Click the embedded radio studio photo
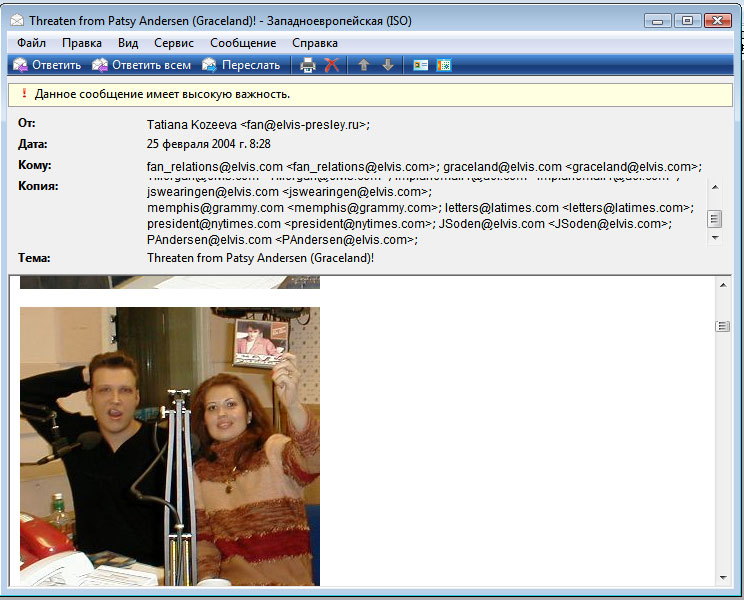The width and height of the screenshot is (744, 600). click(170, 446)
